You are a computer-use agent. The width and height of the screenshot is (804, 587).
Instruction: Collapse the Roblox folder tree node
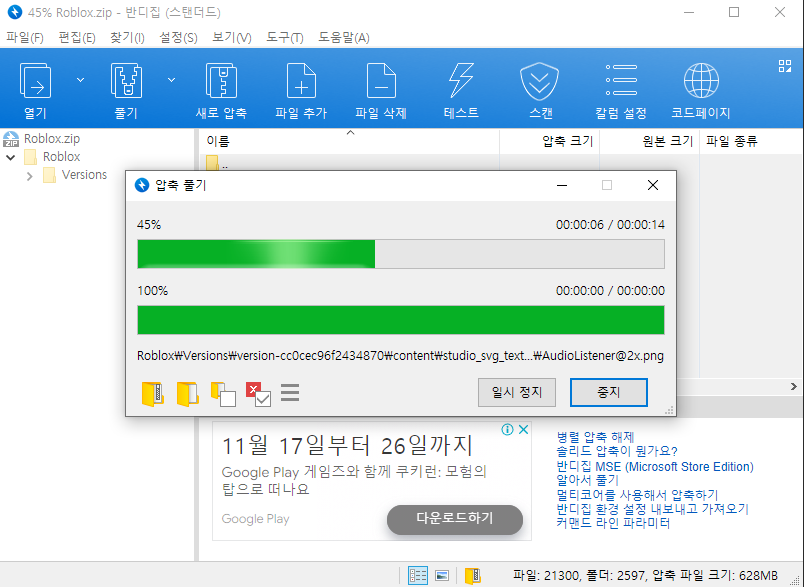(x=10, y=157)
